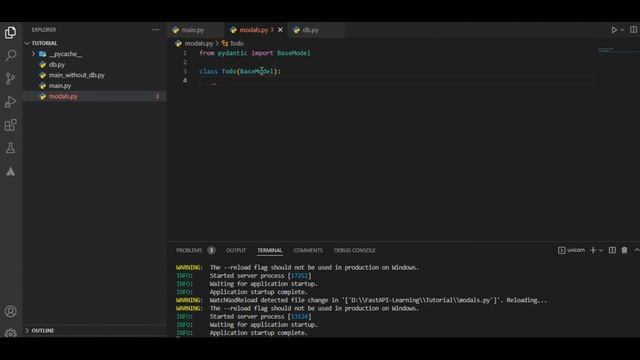Open the DEBUG CONSOLE panel tab

coord(354,250)
